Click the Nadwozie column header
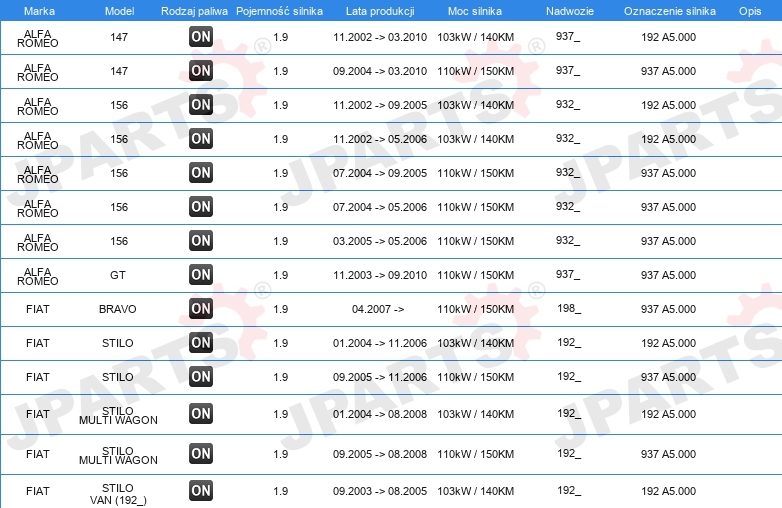782x508 pixels. pyautogui.click(x=570, y=11)
